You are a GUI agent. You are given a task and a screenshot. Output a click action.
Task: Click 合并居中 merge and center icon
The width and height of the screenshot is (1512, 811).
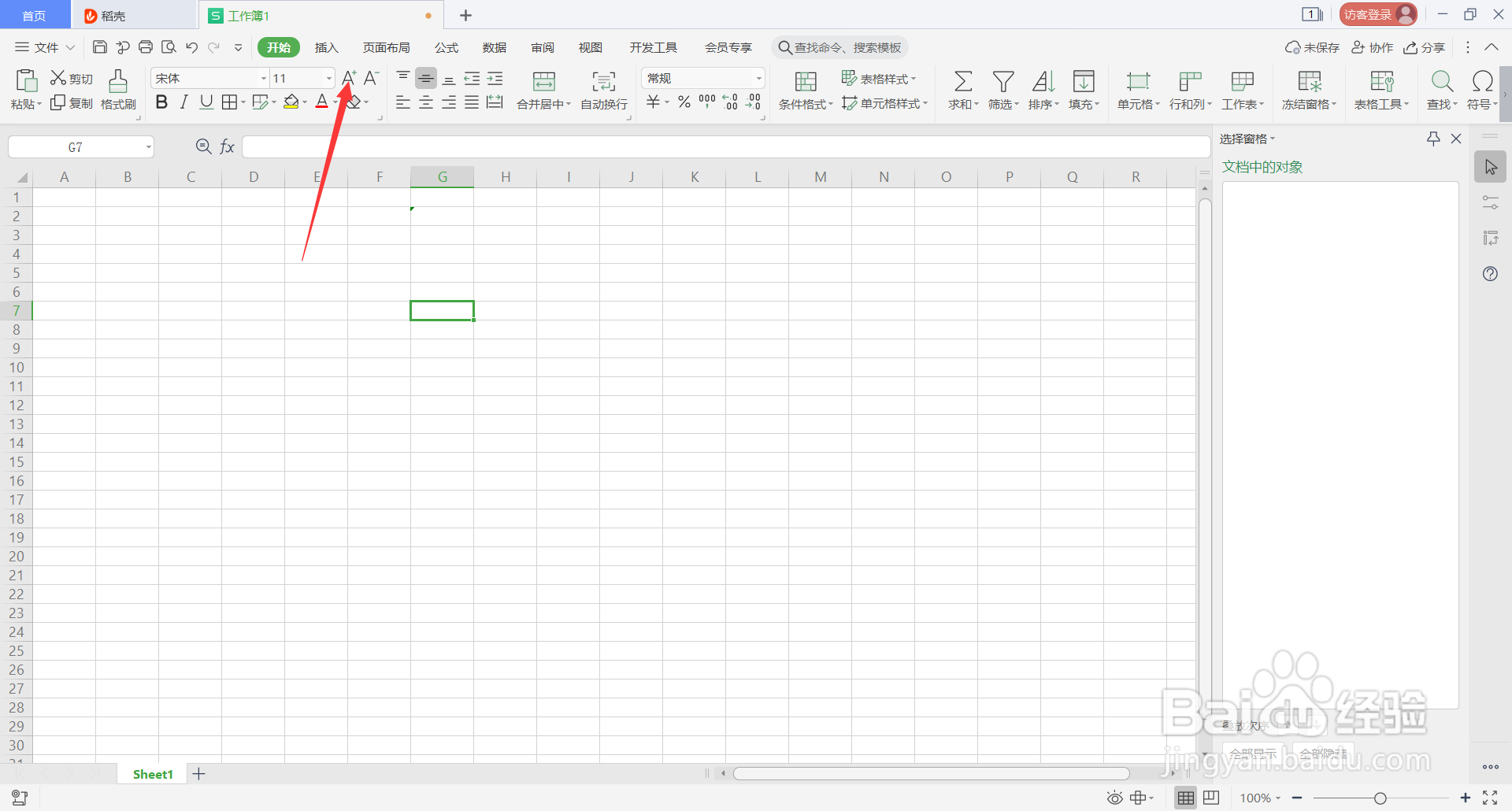tap(544, 80)
